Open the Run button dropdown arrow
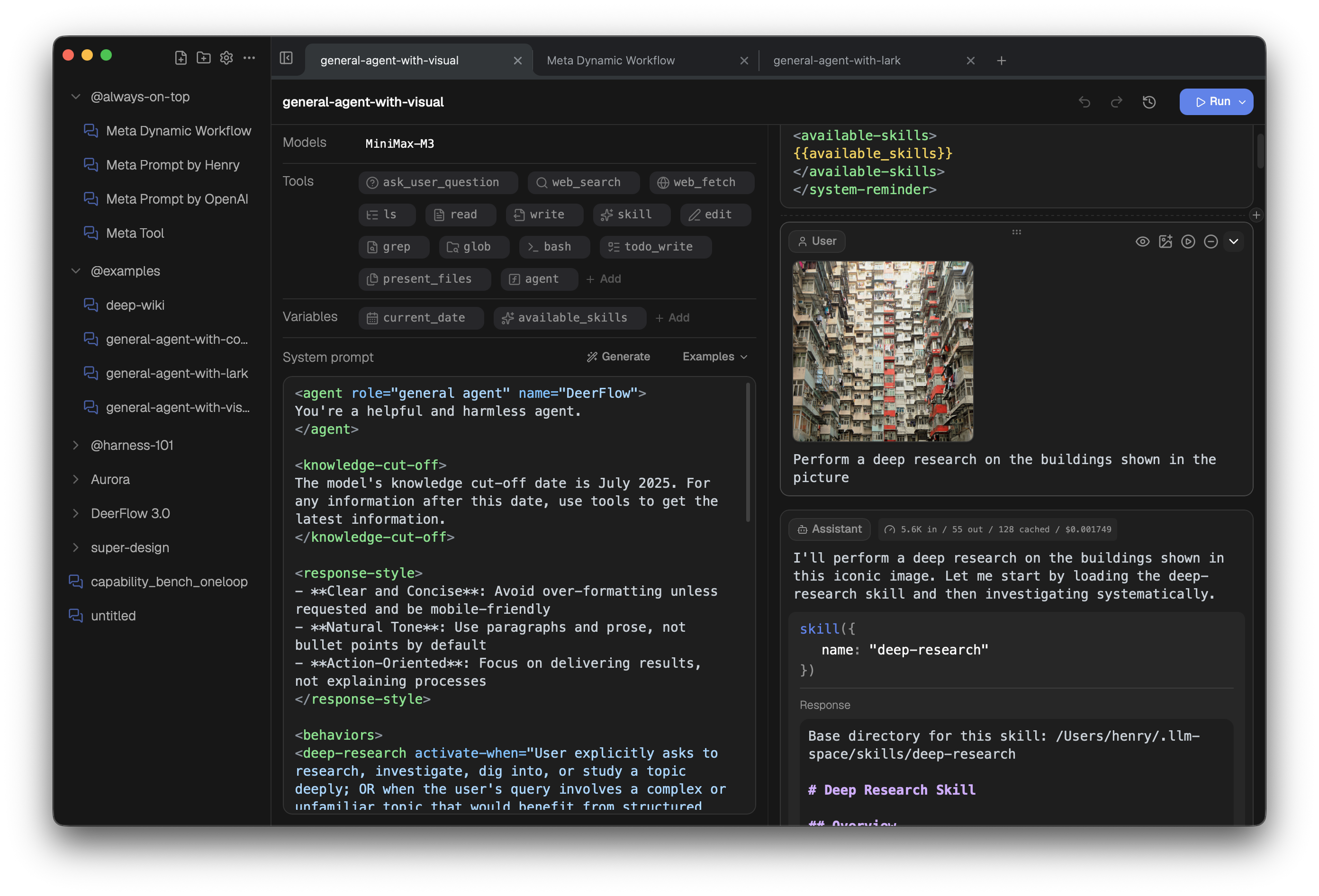 (1242, 102)
